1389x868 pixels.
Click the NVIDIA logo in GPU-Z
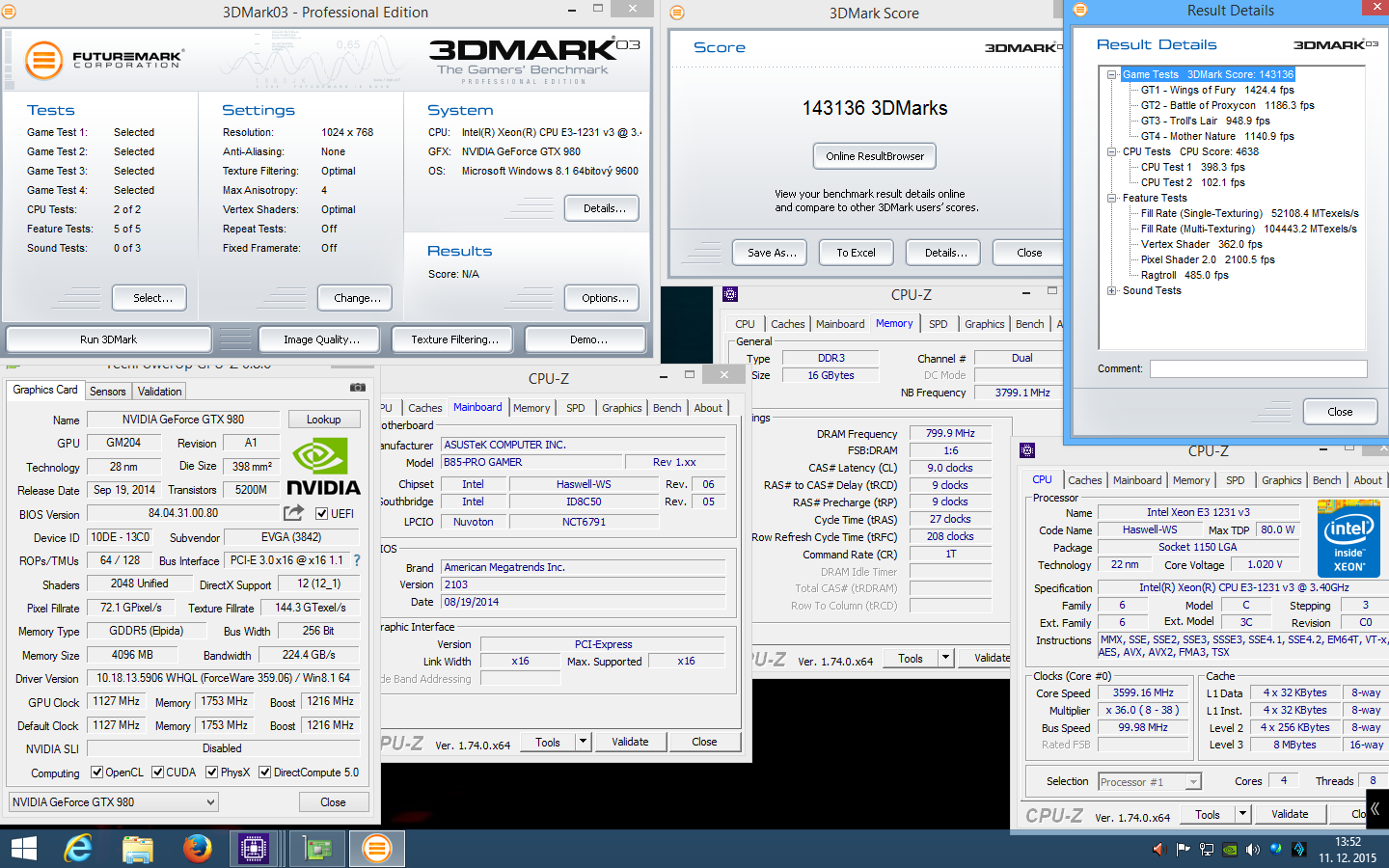pyautogui.click(x=323, y=467)
